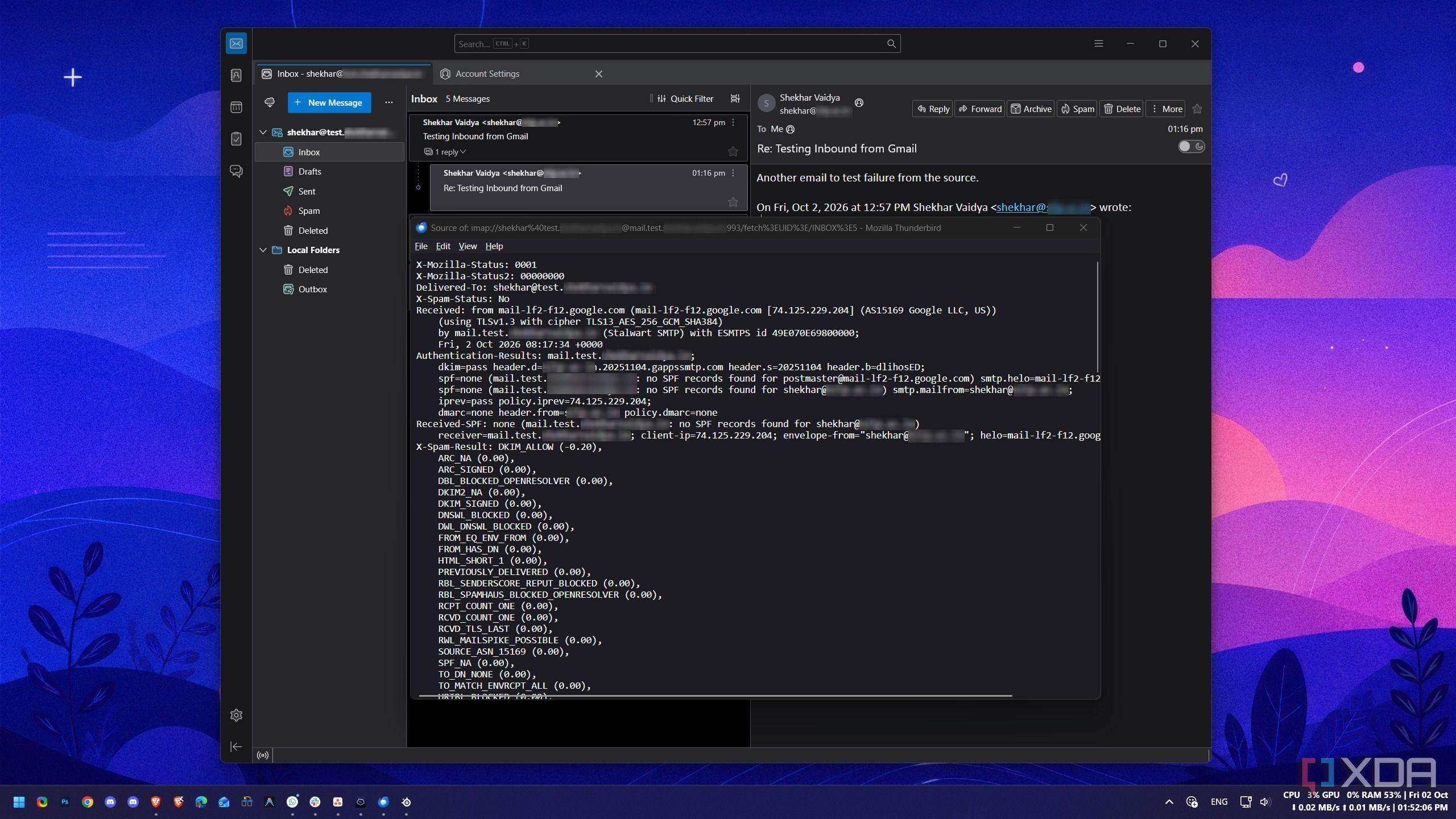Image resolution: width=1456 pixels, height=819 pixels.
Task: Open the Tasks space icon
Action: [236, 139]
